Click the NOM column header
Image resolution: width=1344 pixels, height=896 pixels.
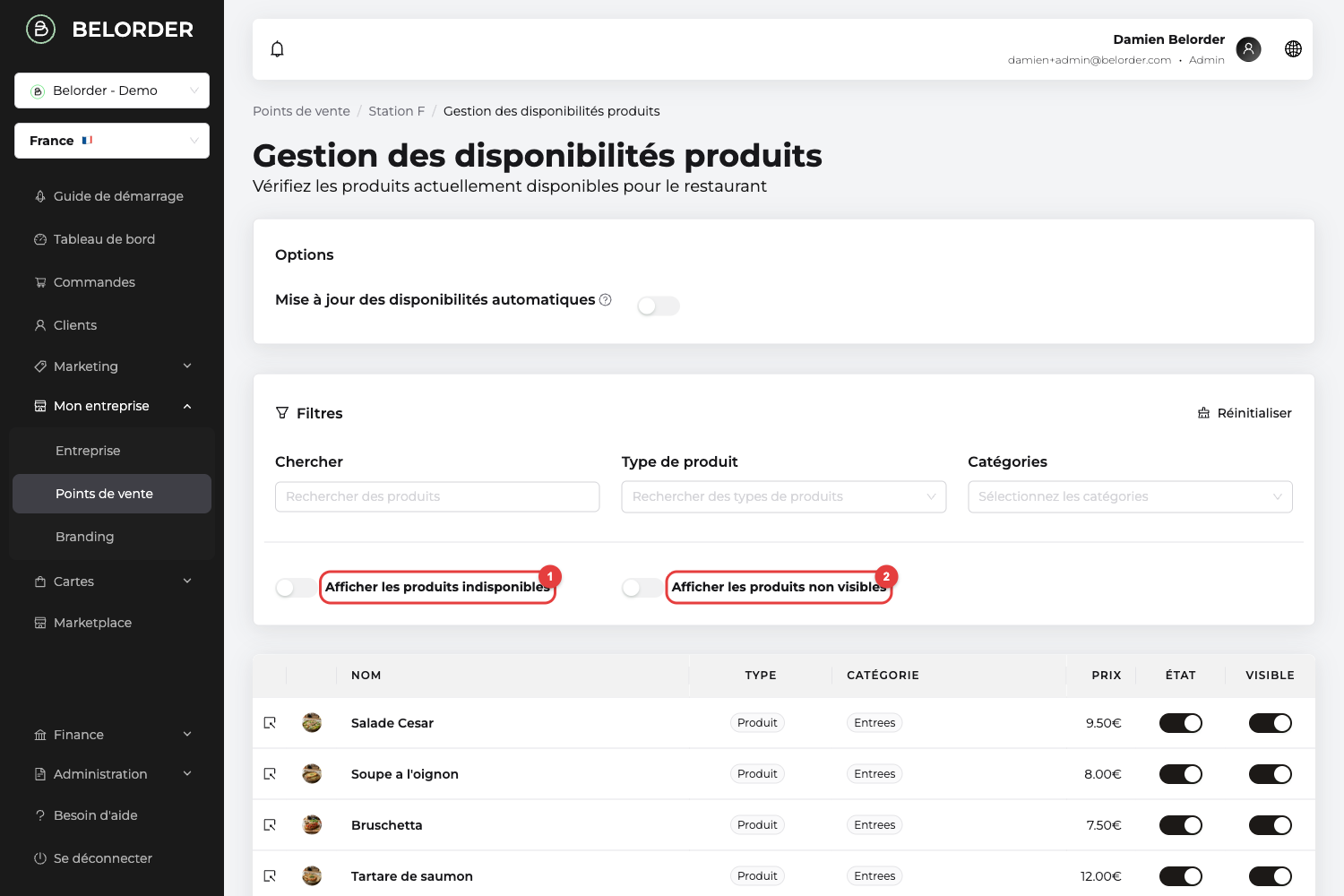366,676
